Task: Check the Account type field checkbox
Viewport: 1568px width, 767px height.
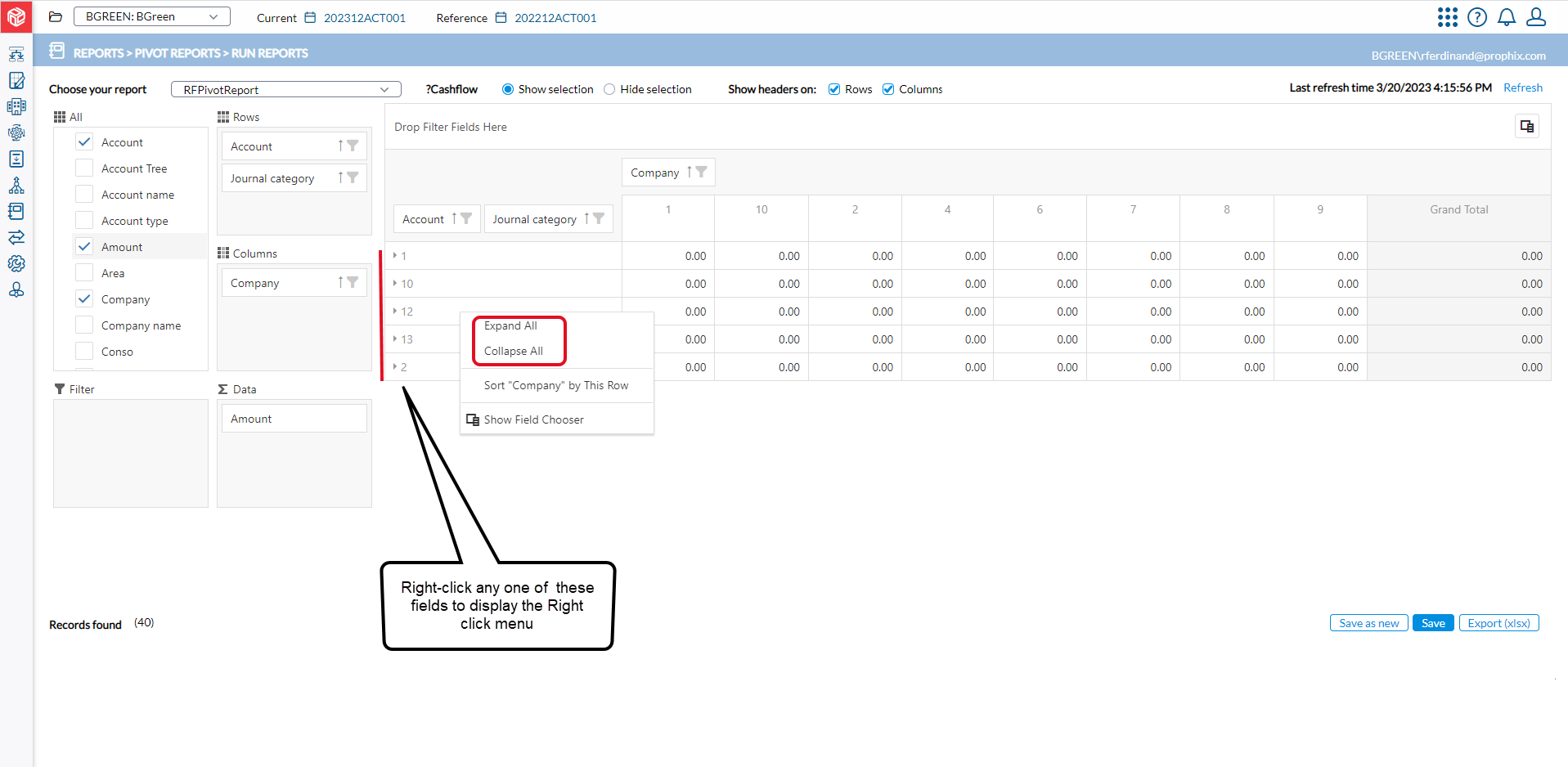Action: [84, 220]
